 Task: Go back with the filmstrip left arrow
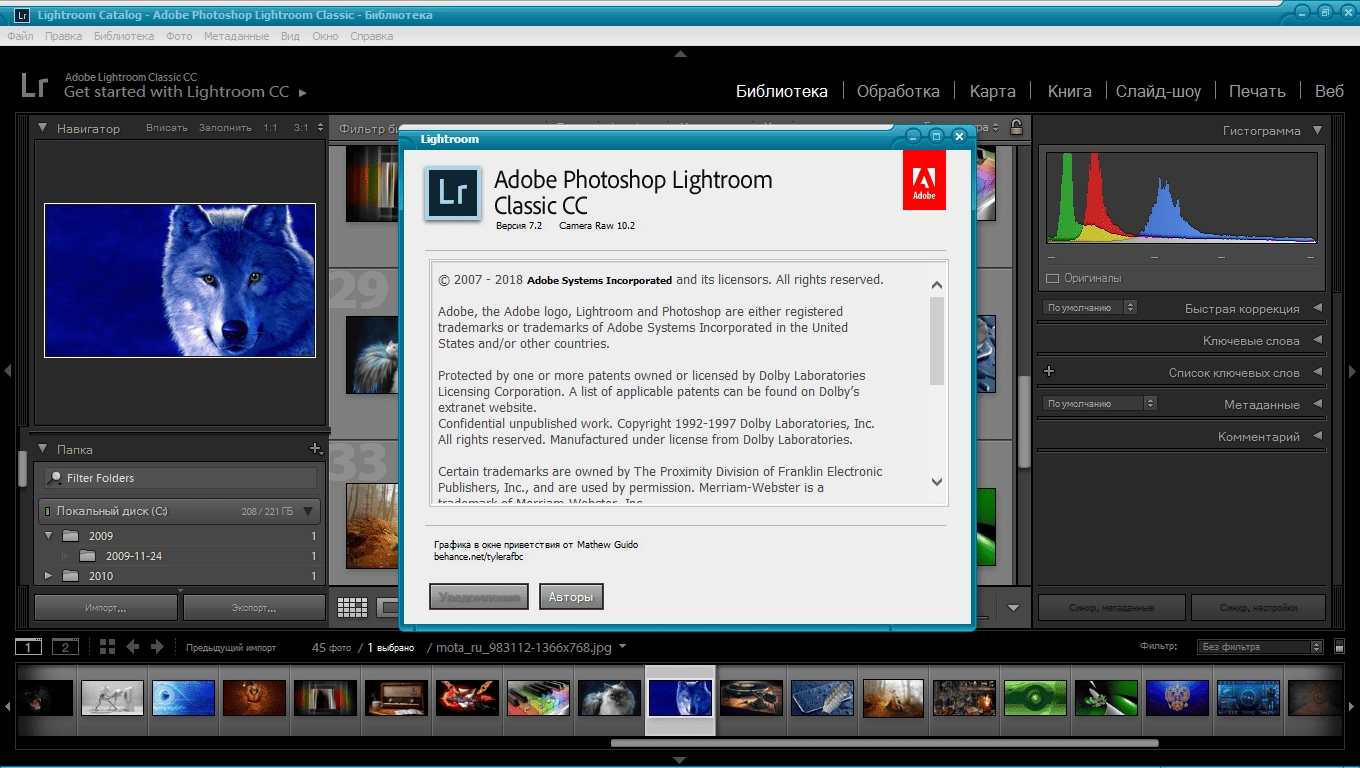click(132, 647)
